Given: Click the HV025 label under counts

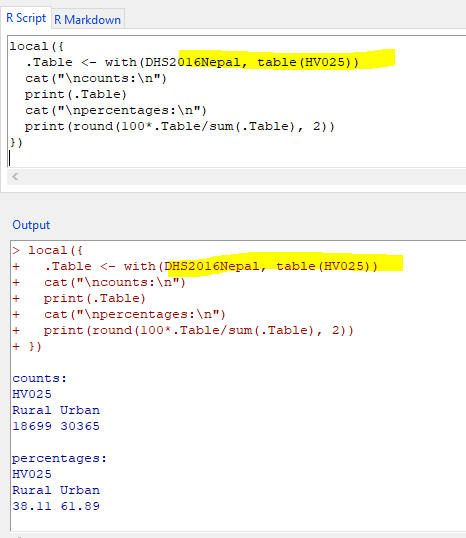Looking at the screenshot, I should pyautogui.click(x=32, y=394).
